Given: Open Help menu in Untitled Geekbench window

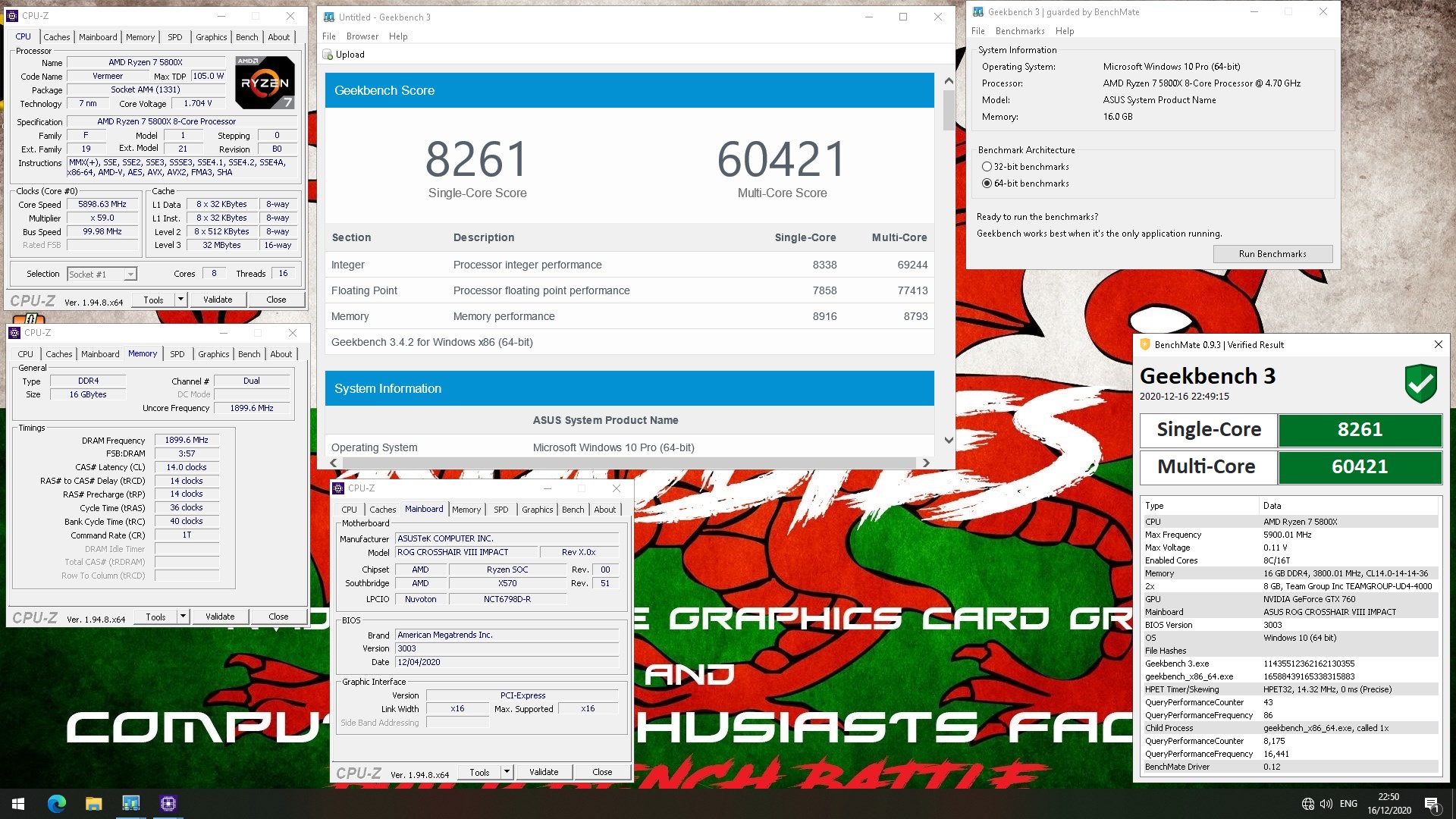Looking at the screenshot, I should pyautogui.click(x=398, y=36).
